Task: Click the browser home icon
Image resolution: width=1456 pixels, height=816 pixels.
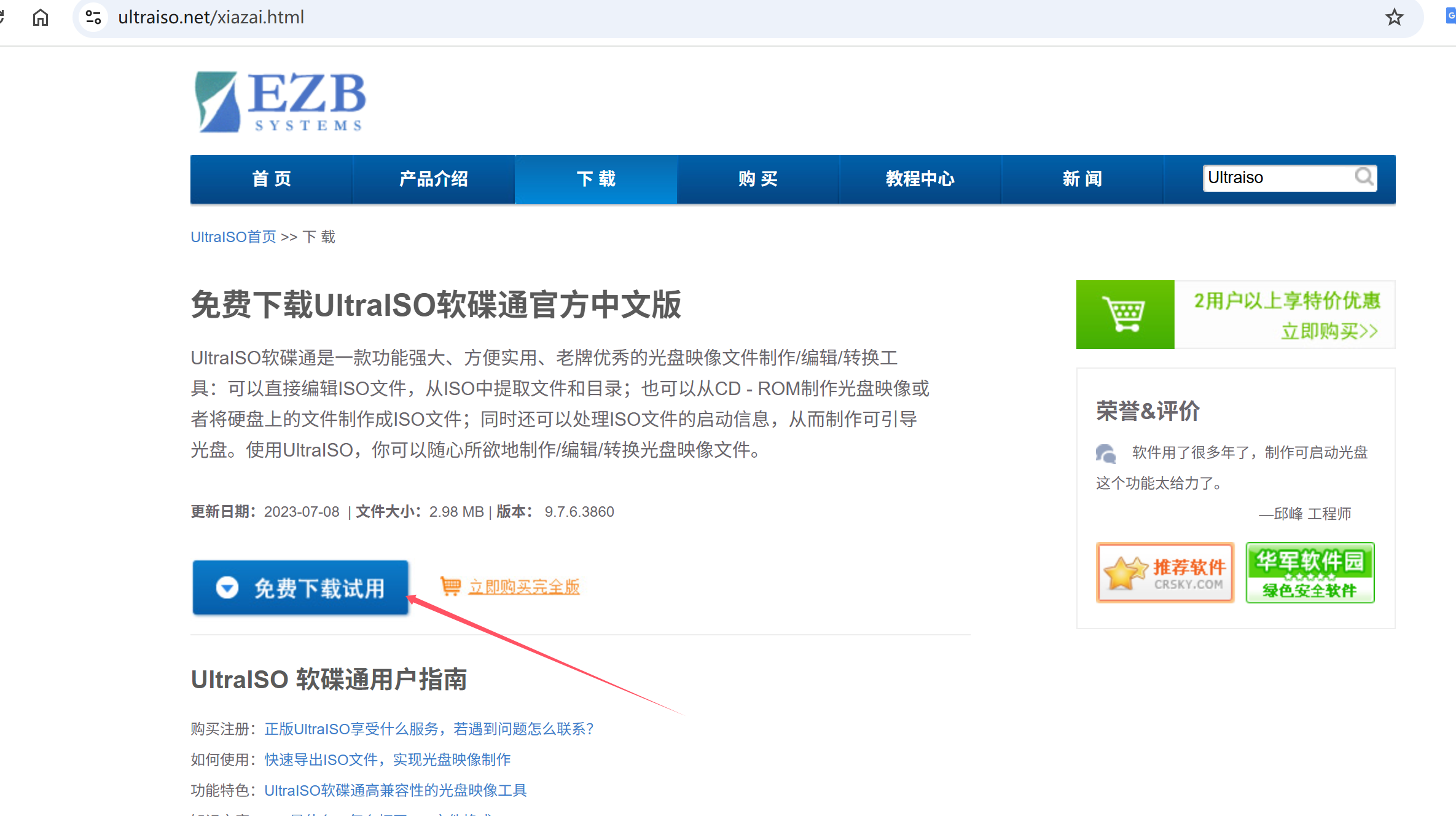Action: click(41, 17)
